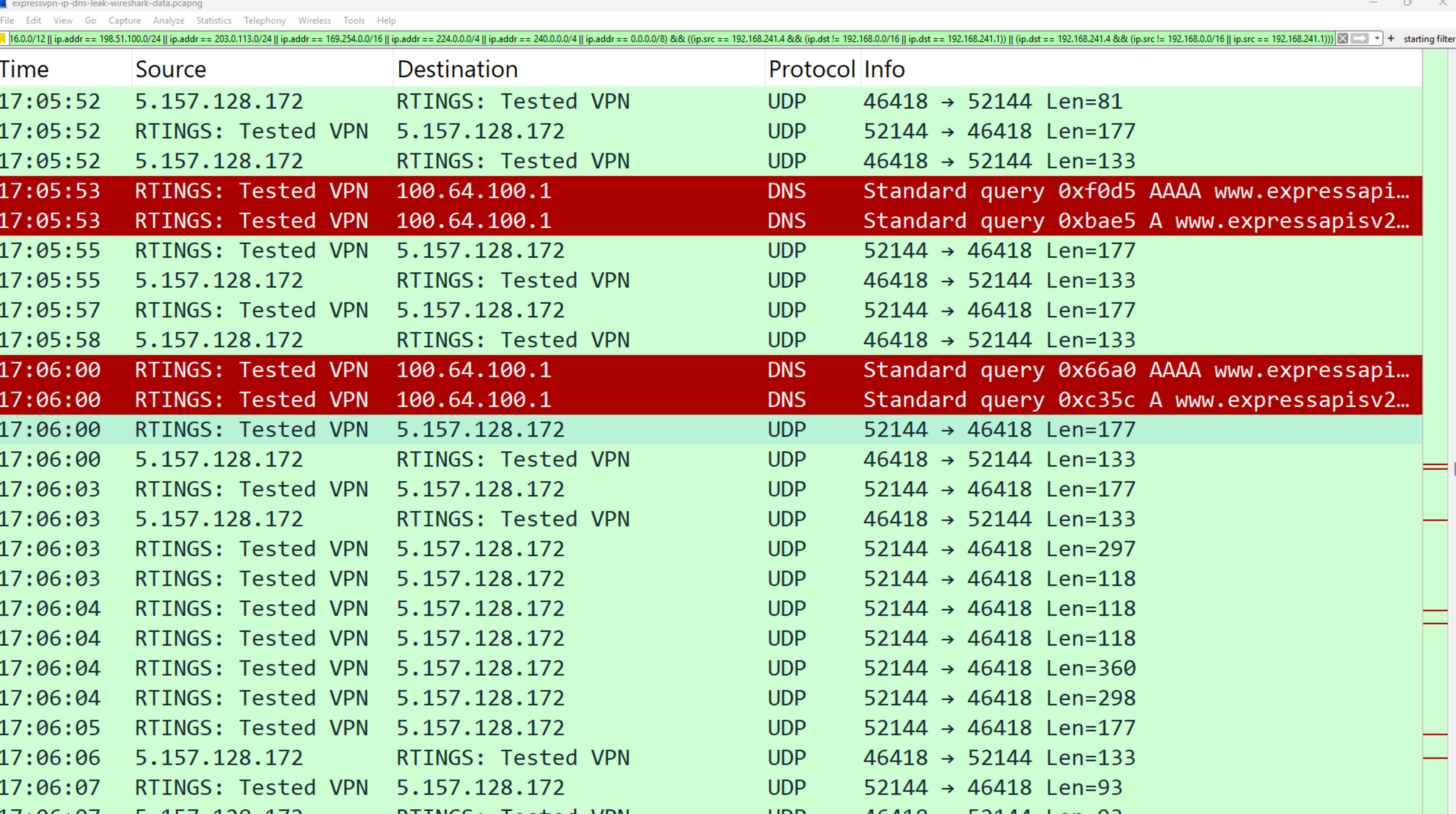
Task: Open the Capture menu
Action: click(124, 20)
